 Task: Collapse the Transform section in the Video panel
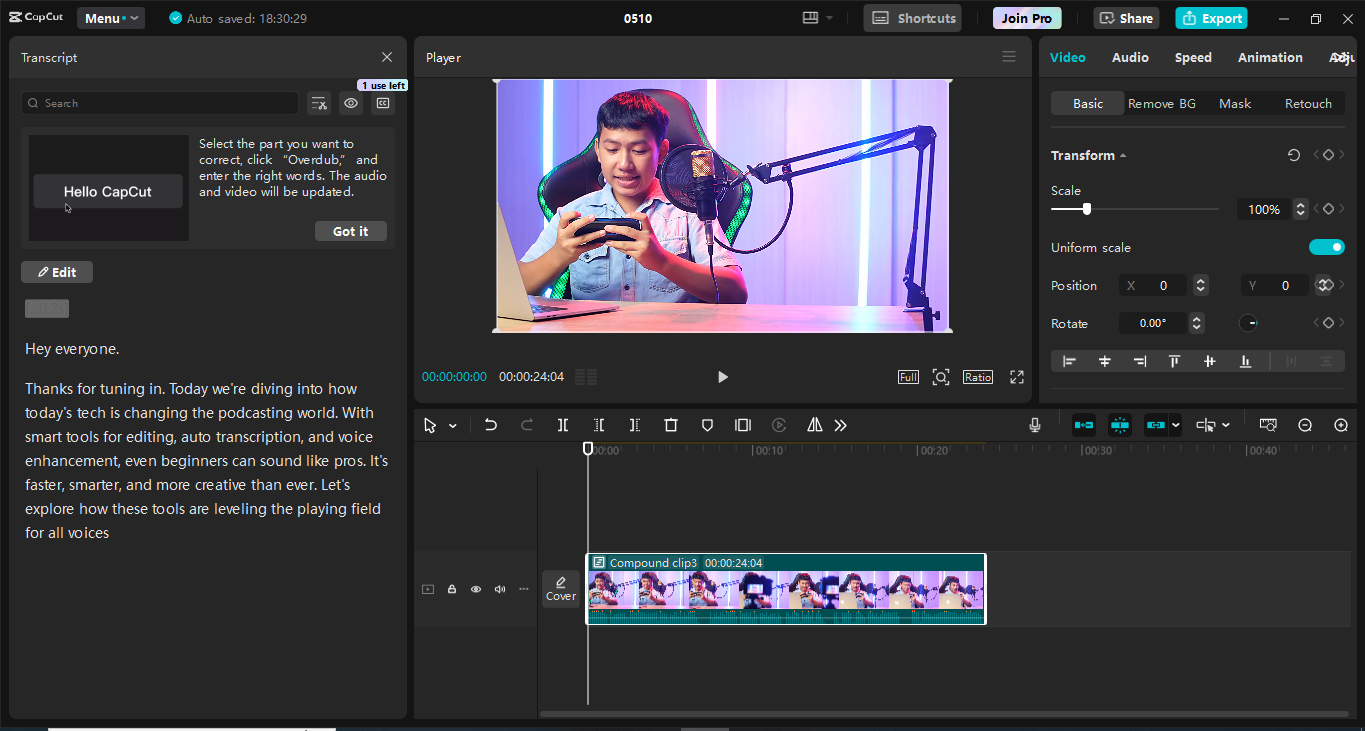1122,155
